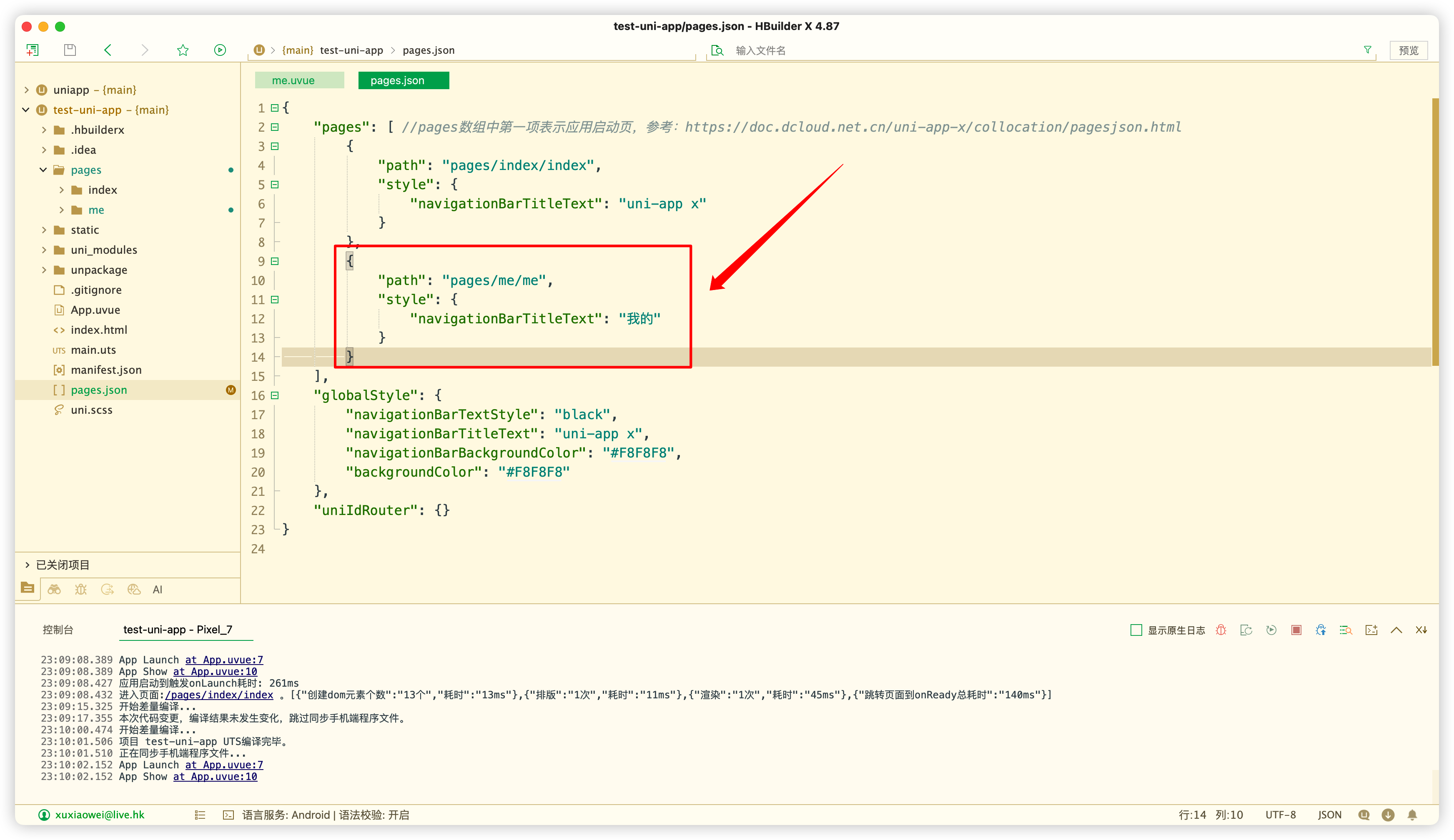Screen dimensions: 1454x840
Task: Click the save file icon
Action: pos(70,50)
